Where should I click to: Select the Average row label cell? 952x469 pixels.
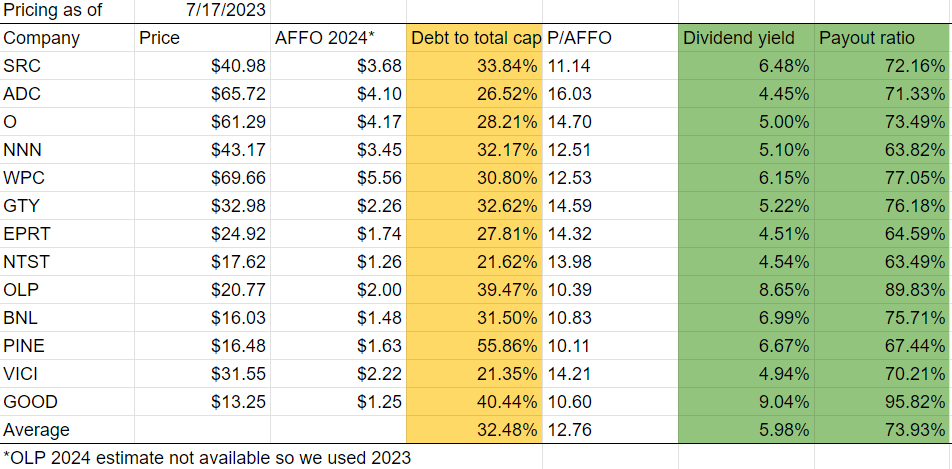(x=37, y=430)
